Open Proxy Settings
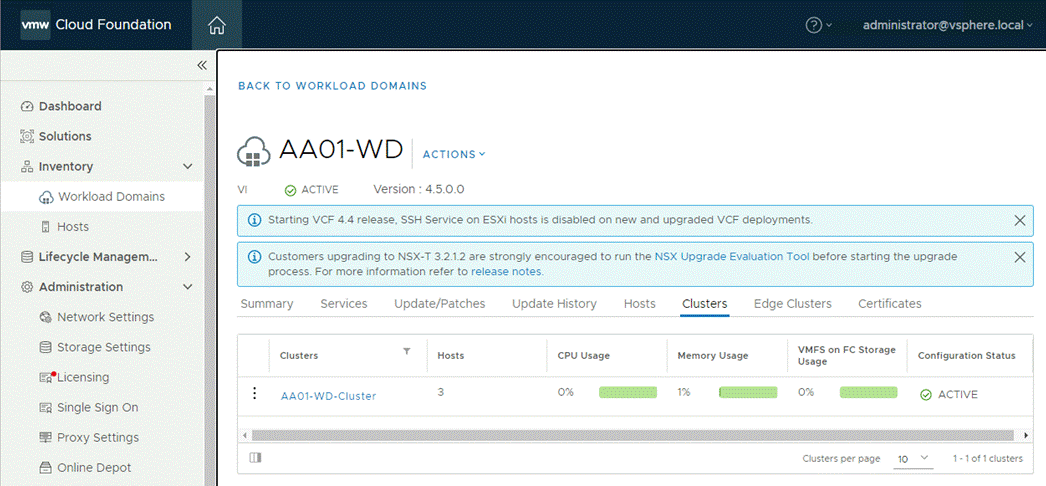This screenshot has height=486, width=1046. point(98,437)
